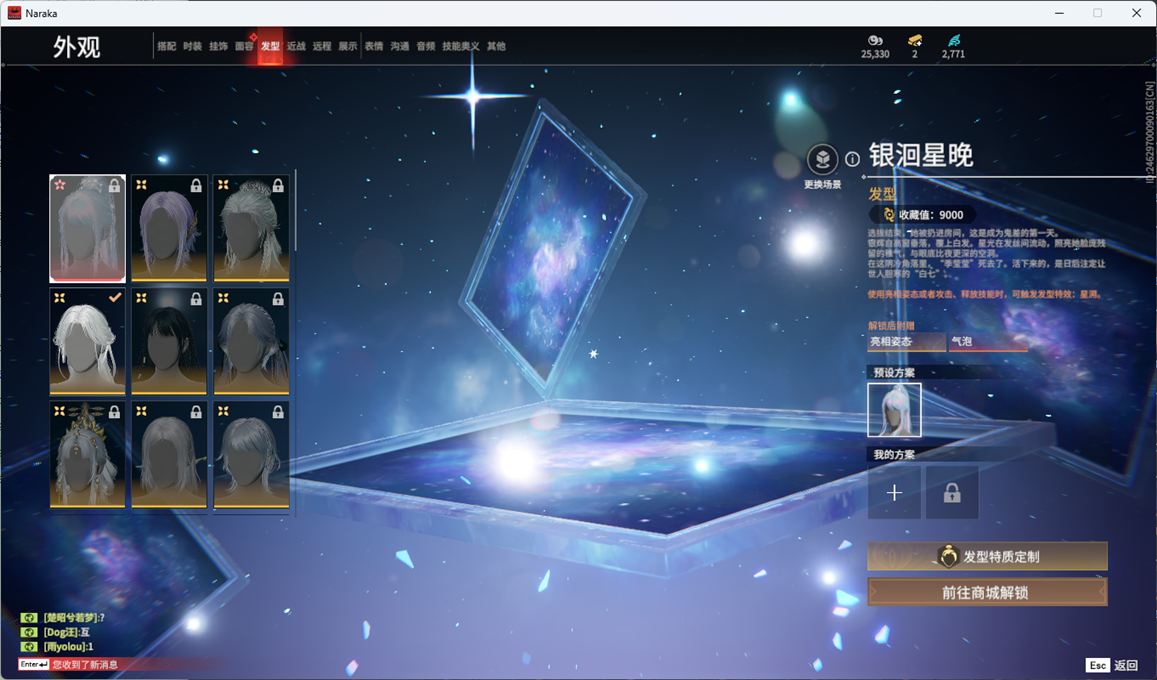Click the chat message from 雨yolou
Viewport: 1157px width, 680px height.
(68, 647)
